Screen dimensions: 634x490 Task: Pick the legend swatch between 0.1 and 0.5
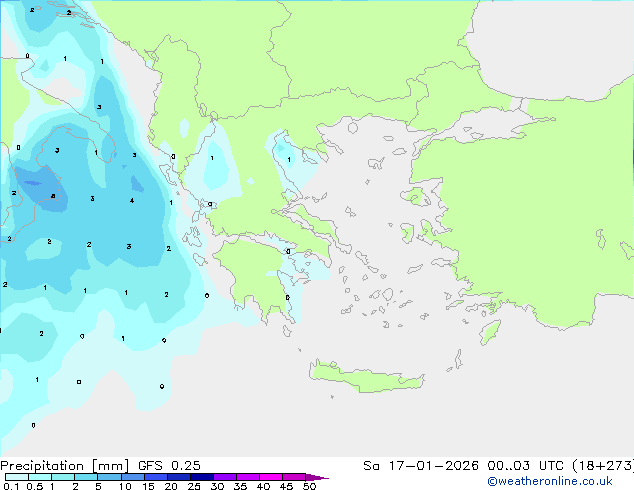click(x=17, y=477)
